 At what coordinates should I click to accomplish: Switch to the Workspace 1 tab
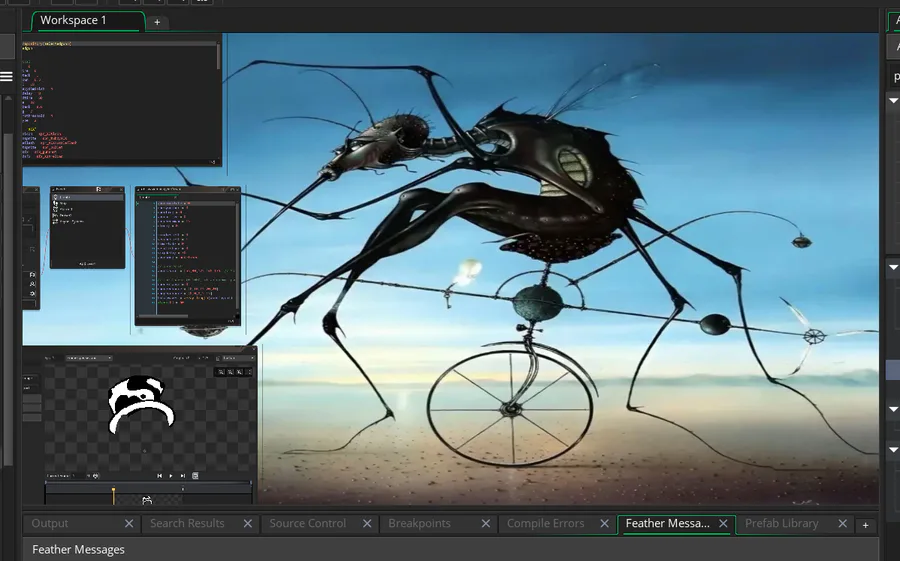tap(73, 20)
